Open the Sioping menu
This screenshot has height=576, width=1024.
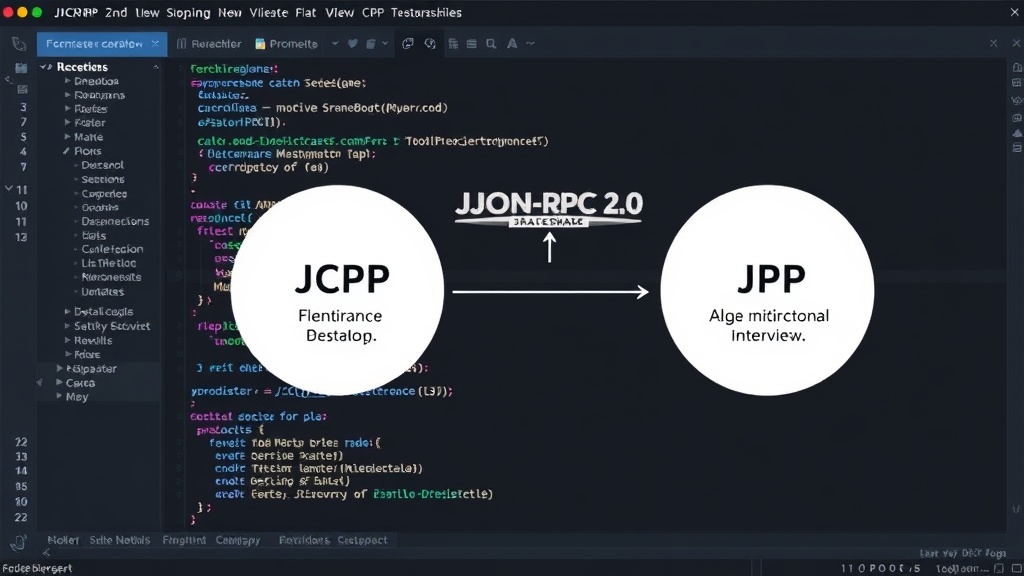click(x=188, y=12)
